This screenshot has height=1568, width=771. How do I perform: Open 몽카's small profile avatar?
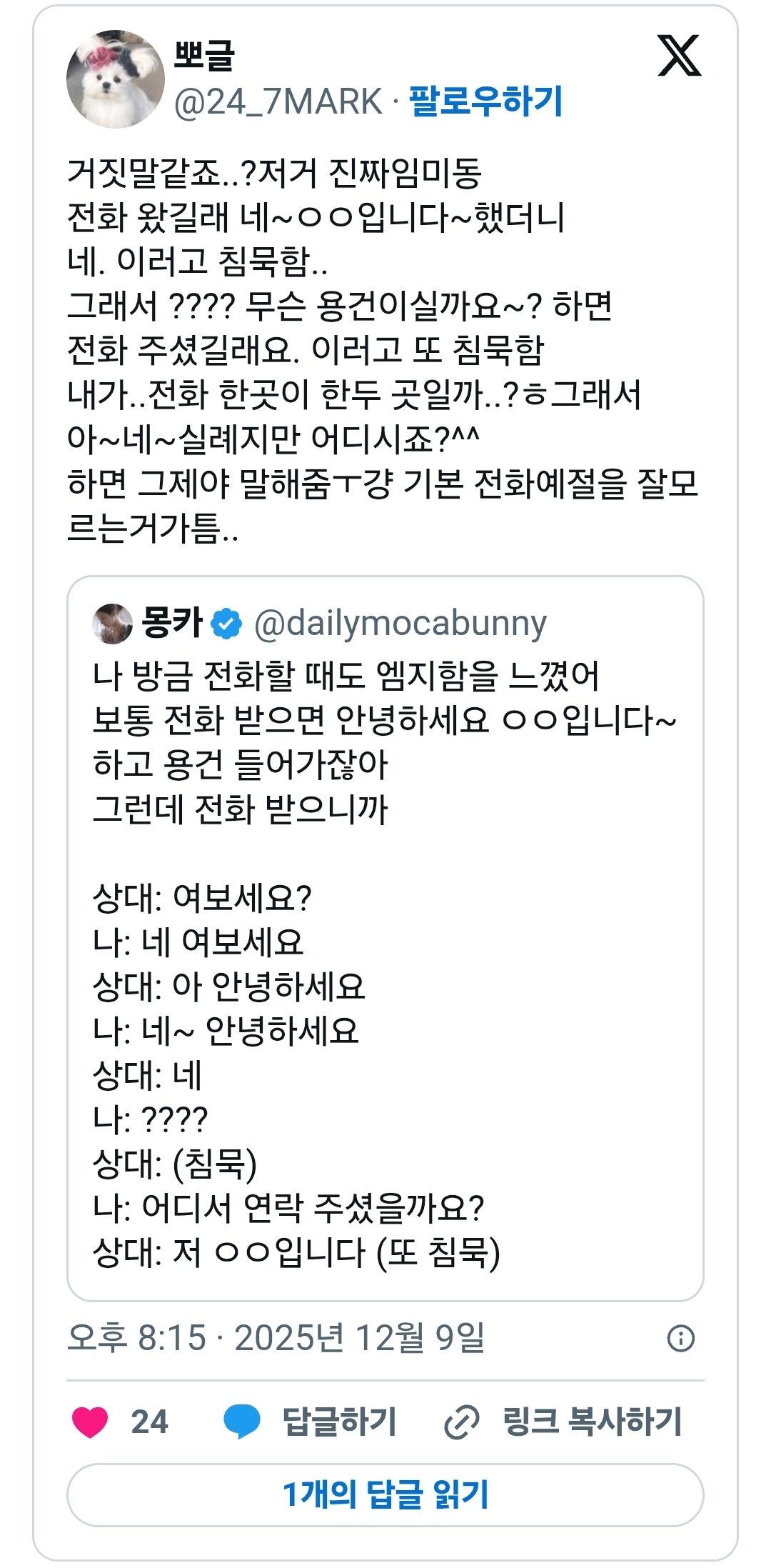pyautogui.click(x=112, y=624)
